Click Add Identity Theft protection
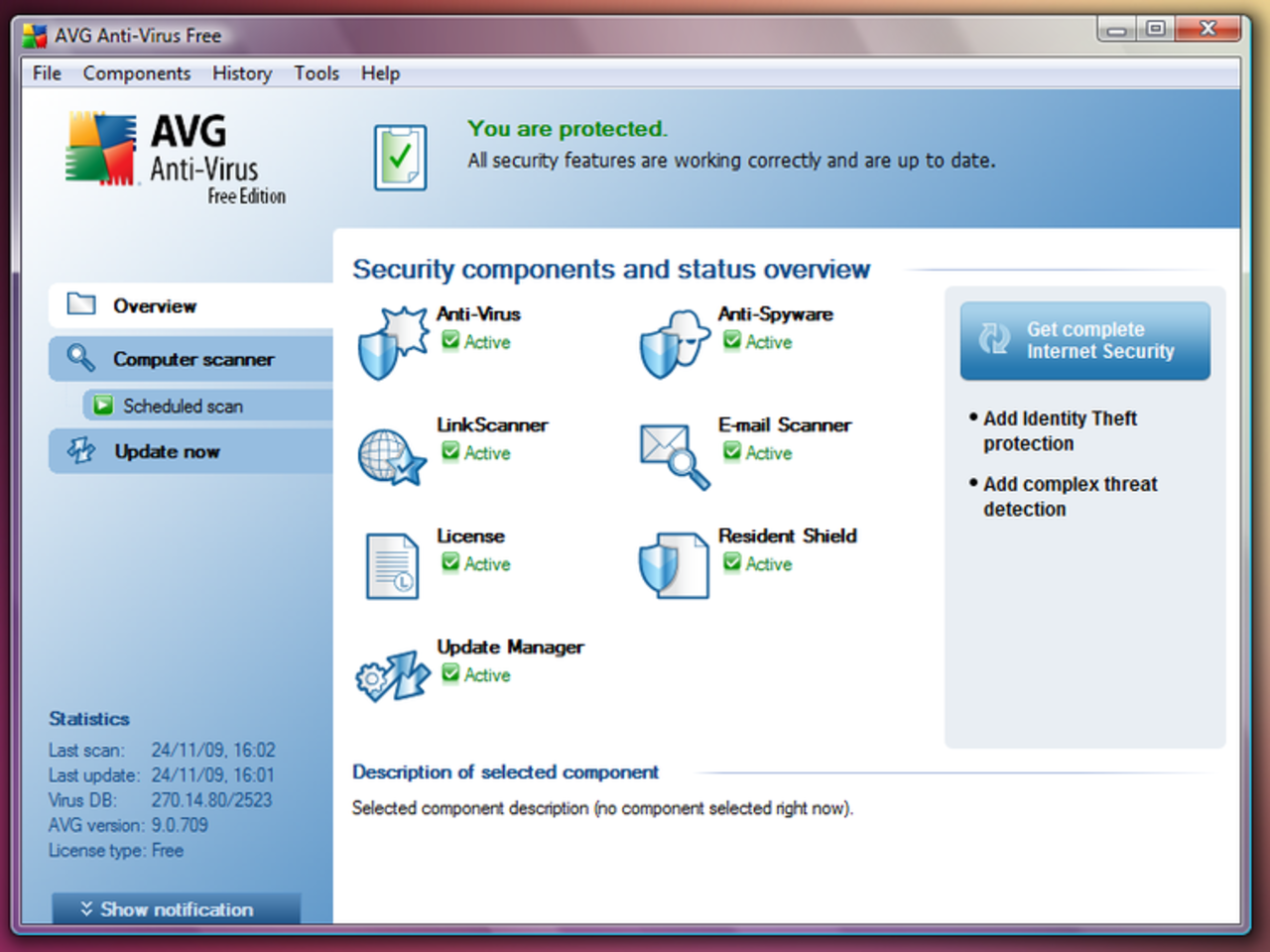Image resolution: width=1270 pixels, height=952 pixels. click(1060, 430)
